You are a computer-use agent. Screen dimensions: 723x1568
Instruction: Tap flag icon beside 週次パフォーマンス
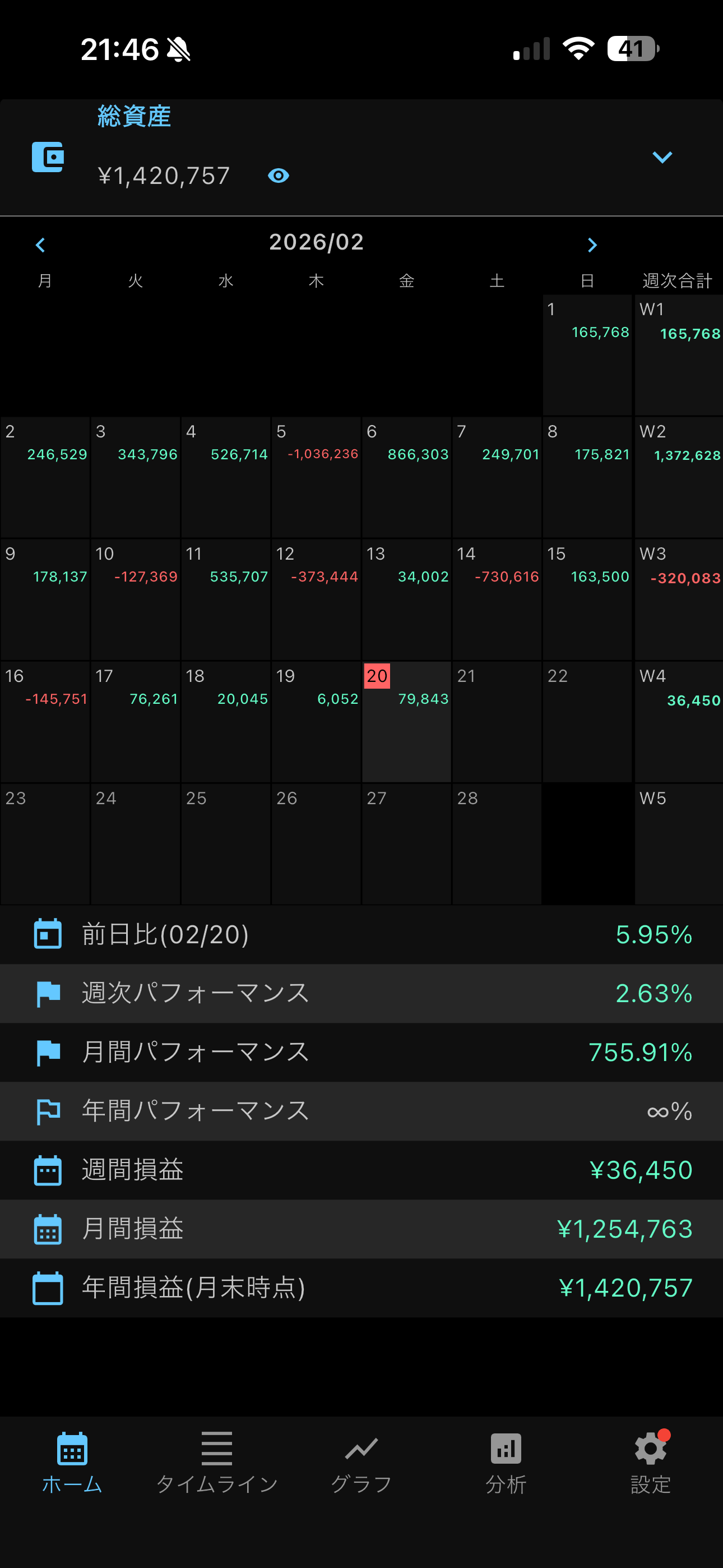48,993
